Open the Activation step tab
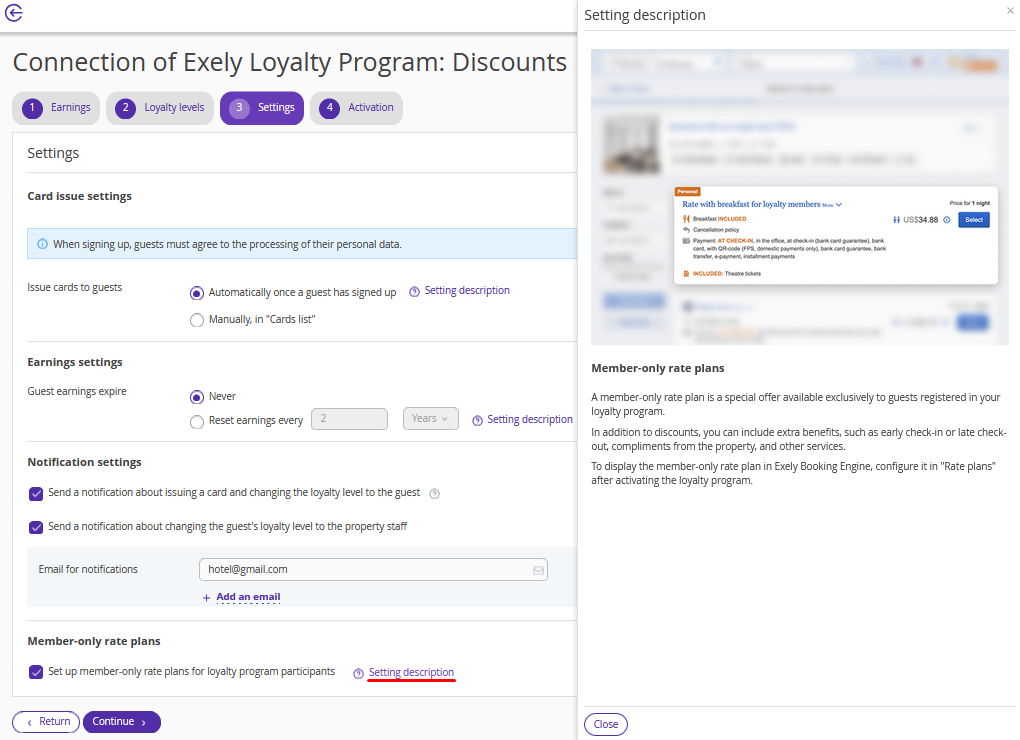 (357, 108)
